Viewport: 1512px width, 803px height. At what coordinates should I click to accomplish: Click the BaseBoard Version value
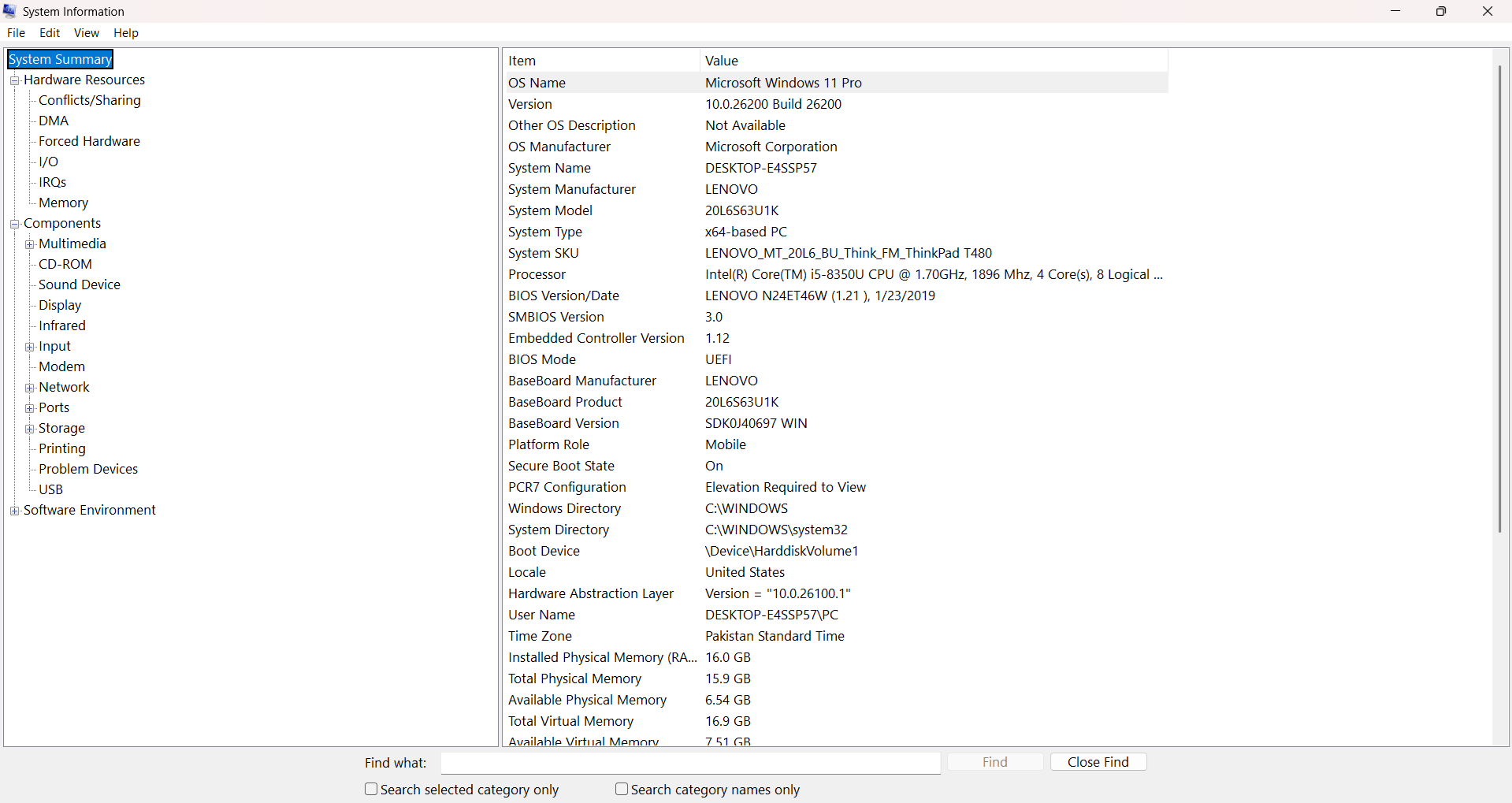pos(756,423)
